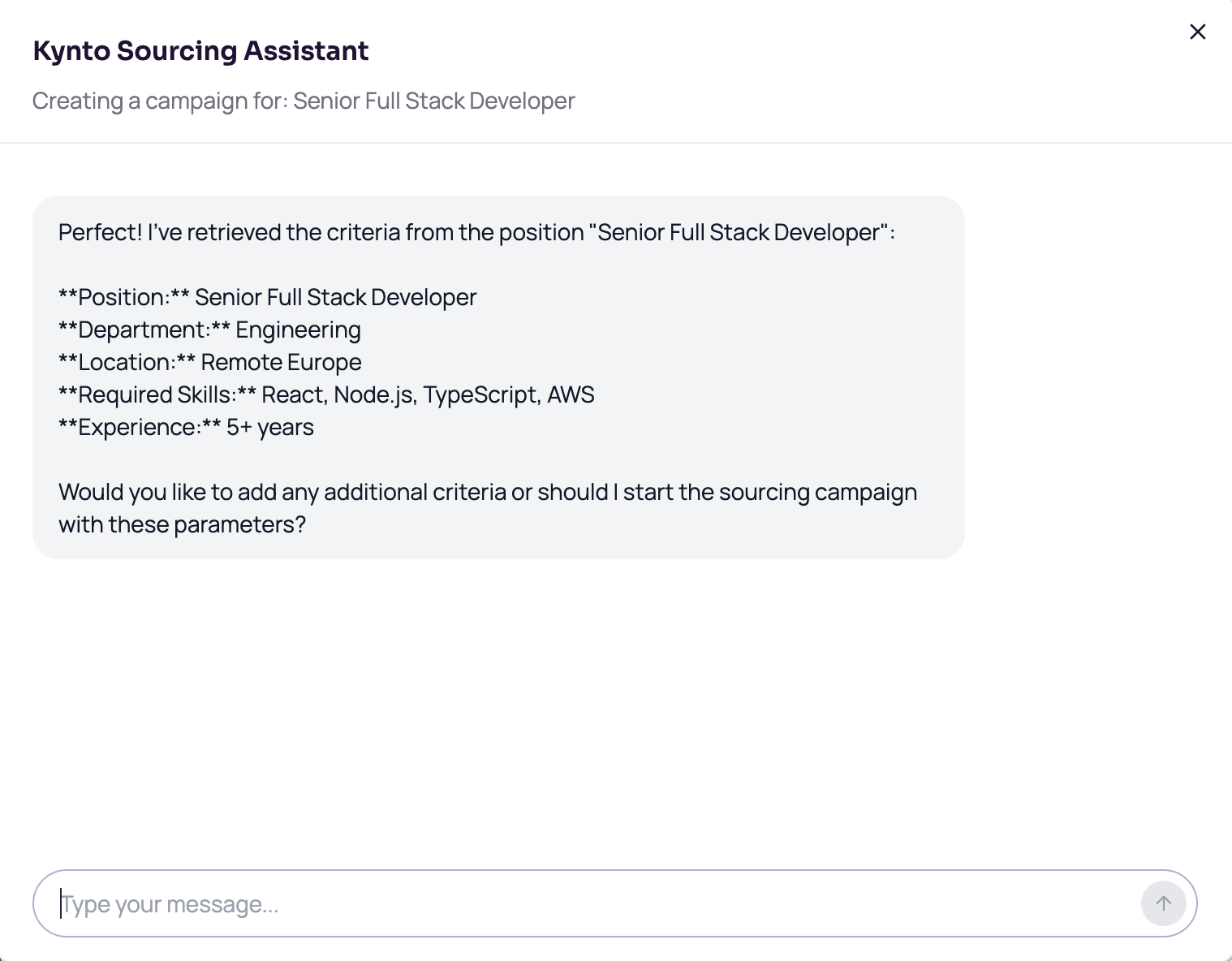
Task: Click the '**Department:**' label in the message
Action: 144,330
